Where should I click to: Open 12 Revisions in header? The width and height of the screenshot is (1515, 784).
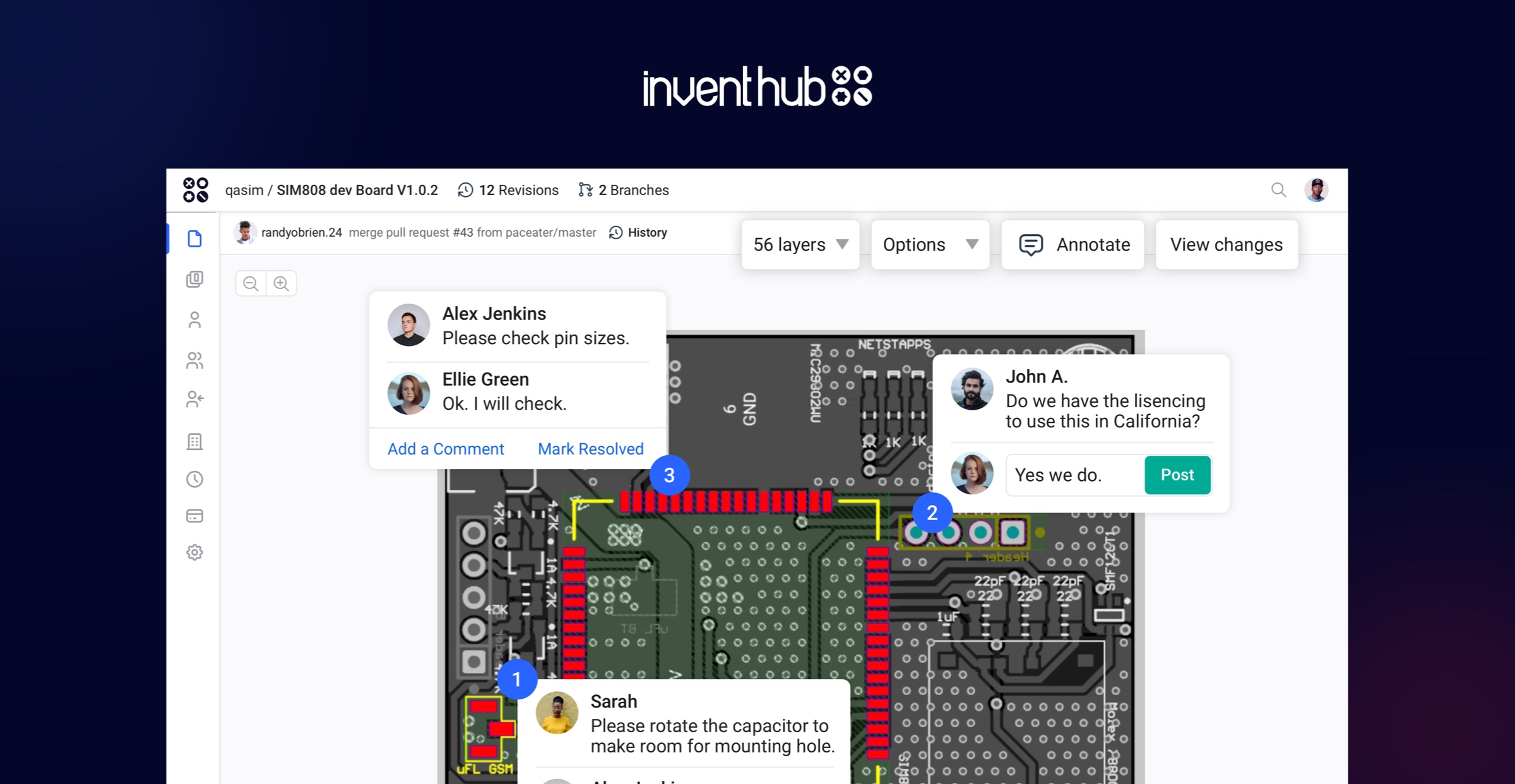pos(508,190)
